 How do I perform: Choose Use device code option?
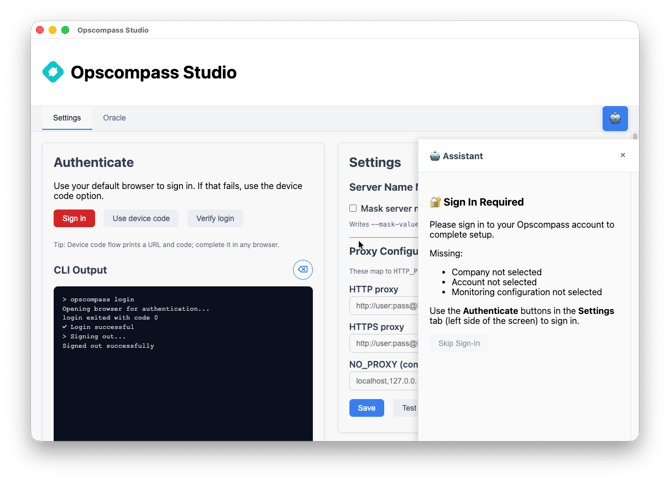click(141, 218)
